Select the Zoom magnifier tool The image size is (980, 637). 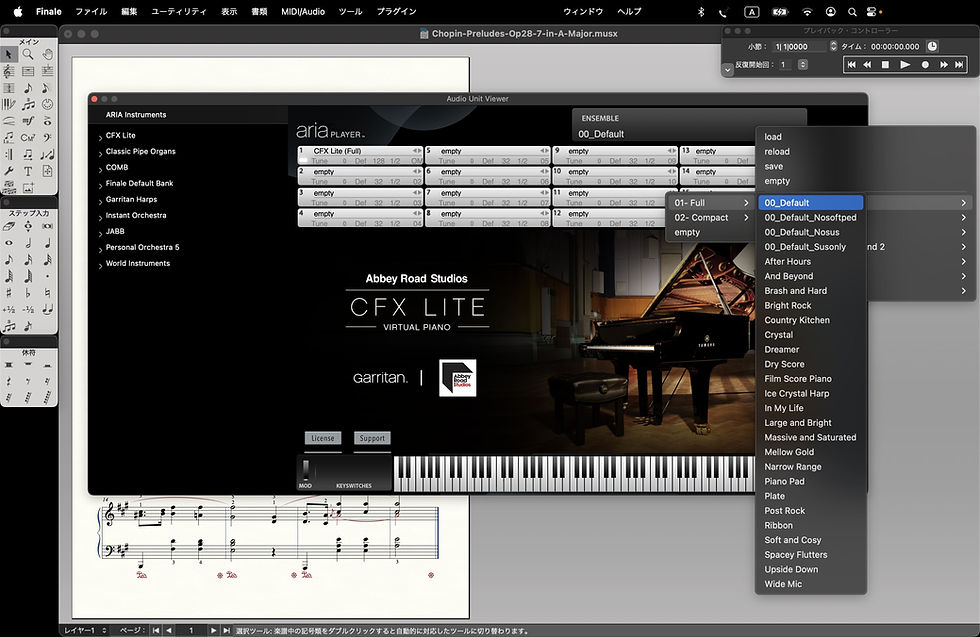point(28,55)
